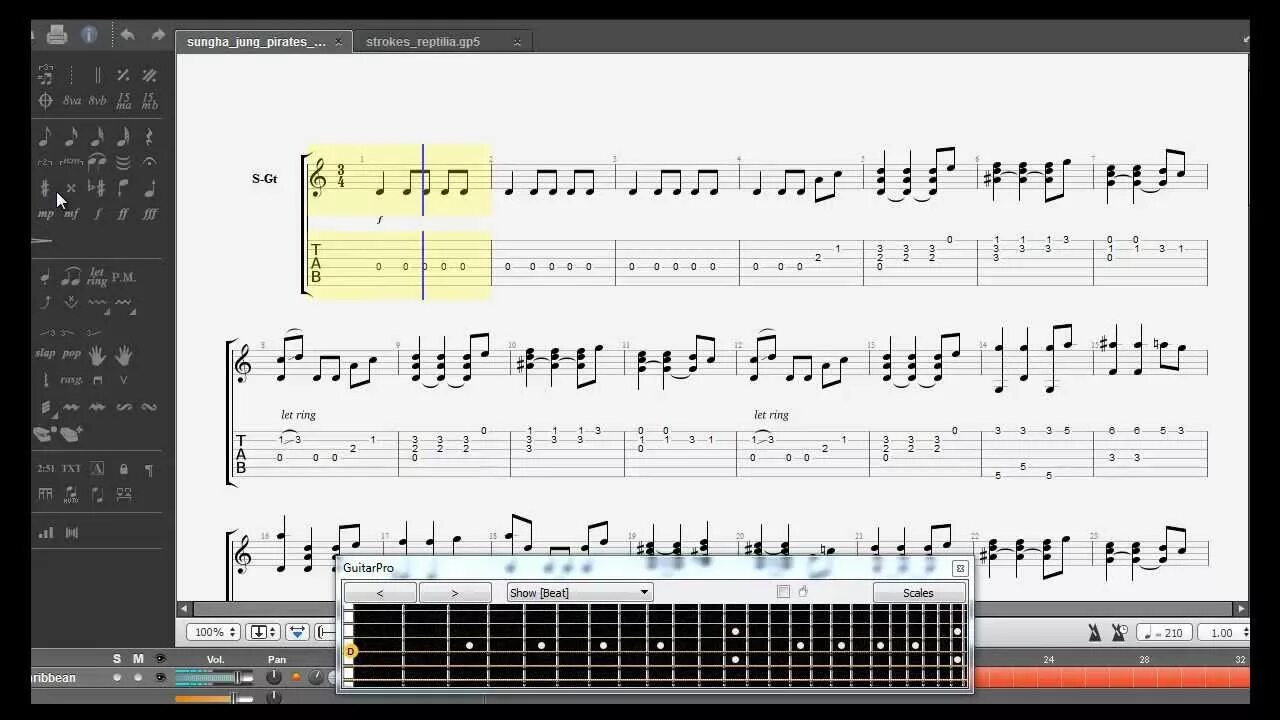This screenshot has width=1280, height=720.
Task: Choose the fermata symbol
Action: point(149,161)
